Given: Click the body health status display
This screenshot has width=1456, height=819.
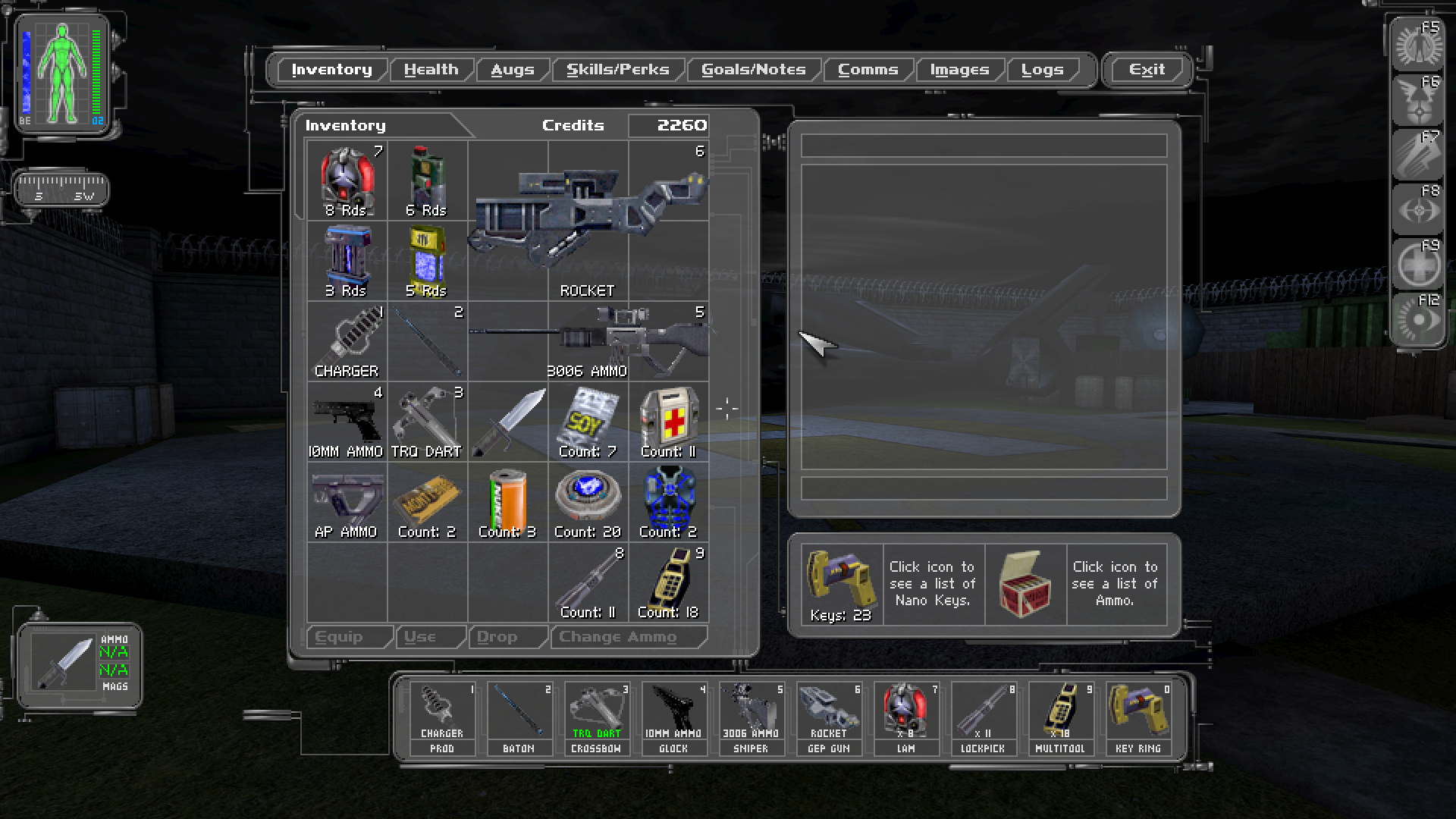Looking at the screenshot, I should 62,74.
